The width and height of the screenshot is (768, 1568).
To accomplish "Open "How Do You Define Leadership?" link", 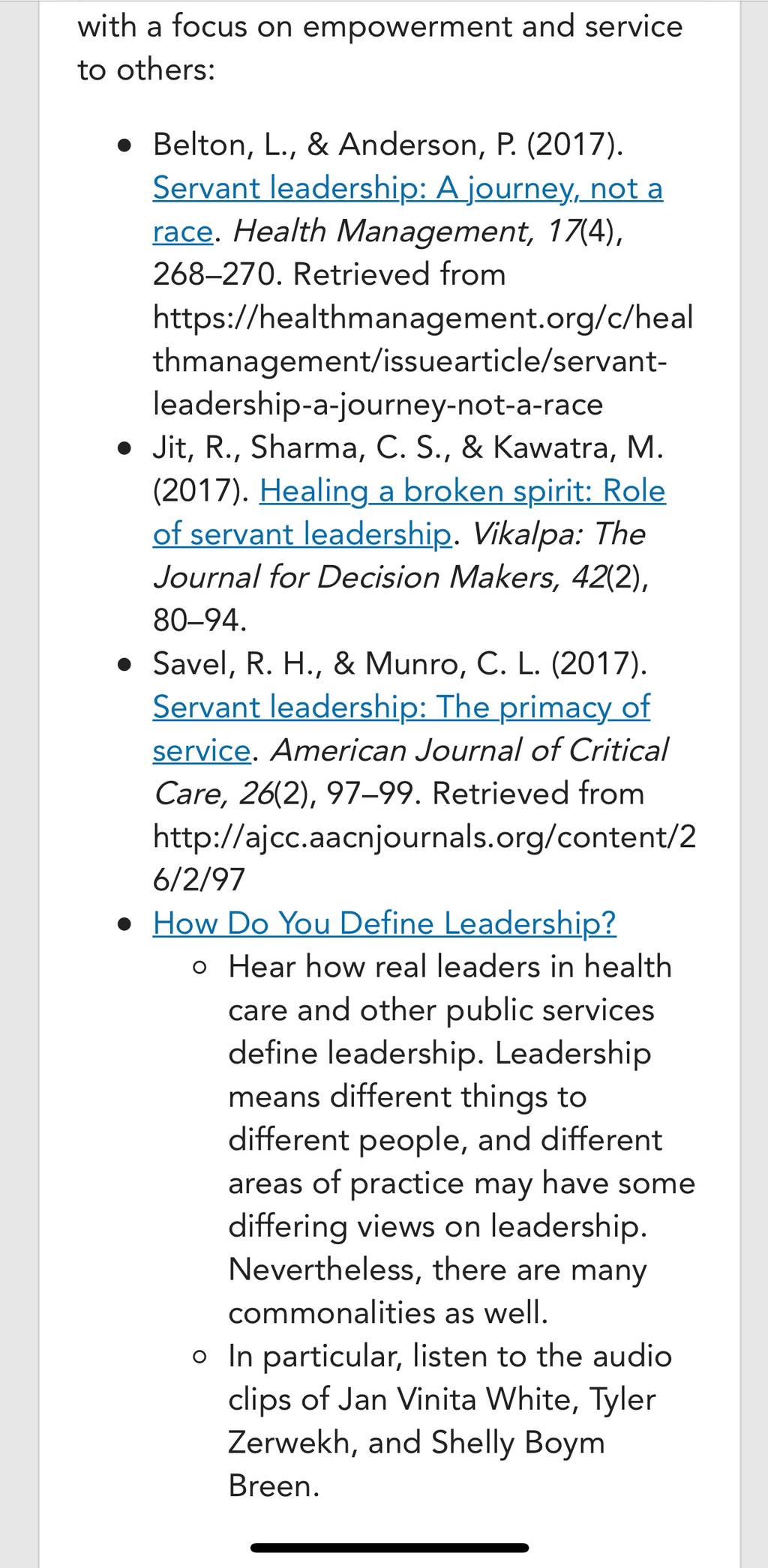I will click(385, 923).
